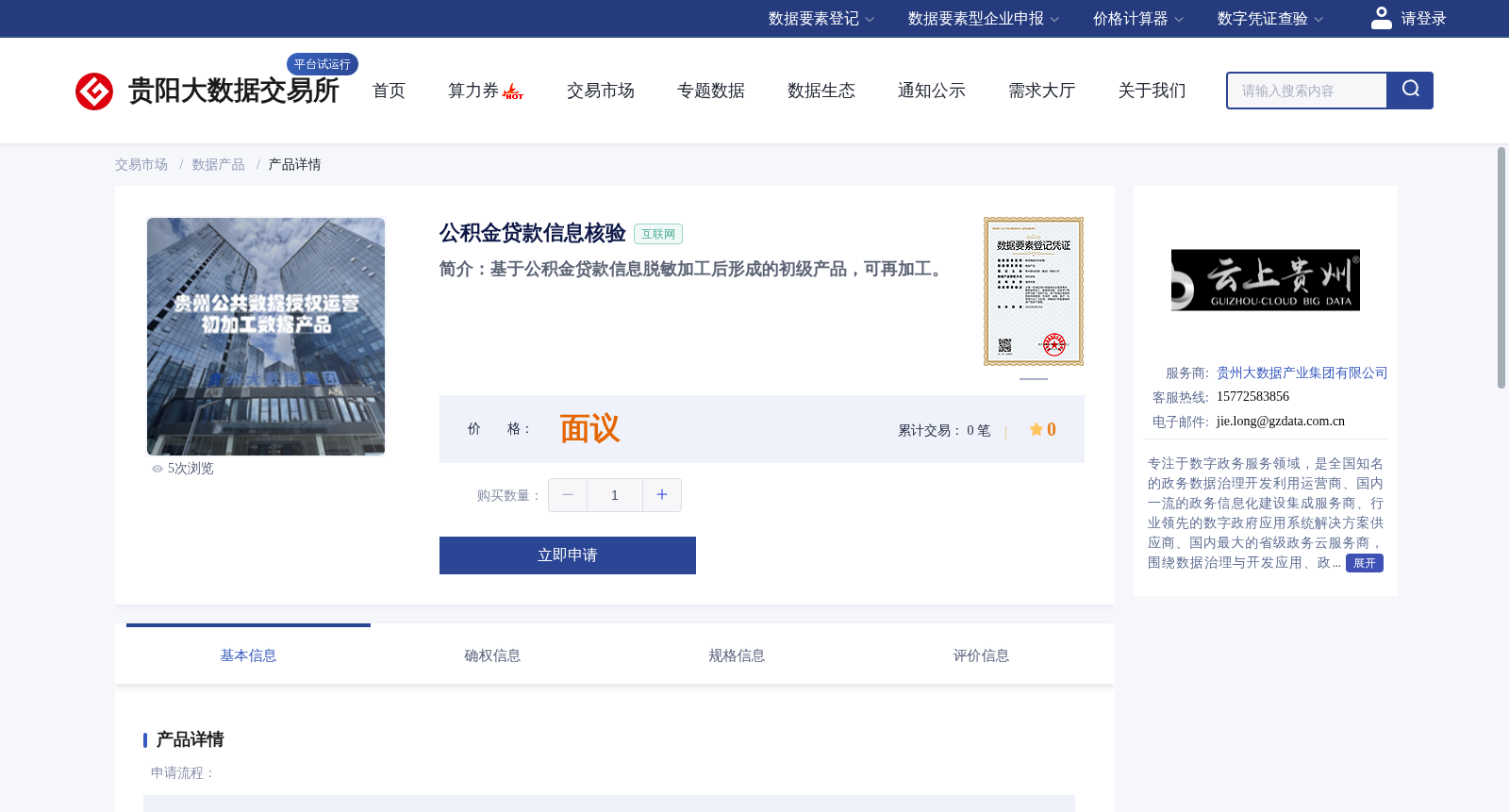Click the hotline number 15772583856

[1252, 397]
